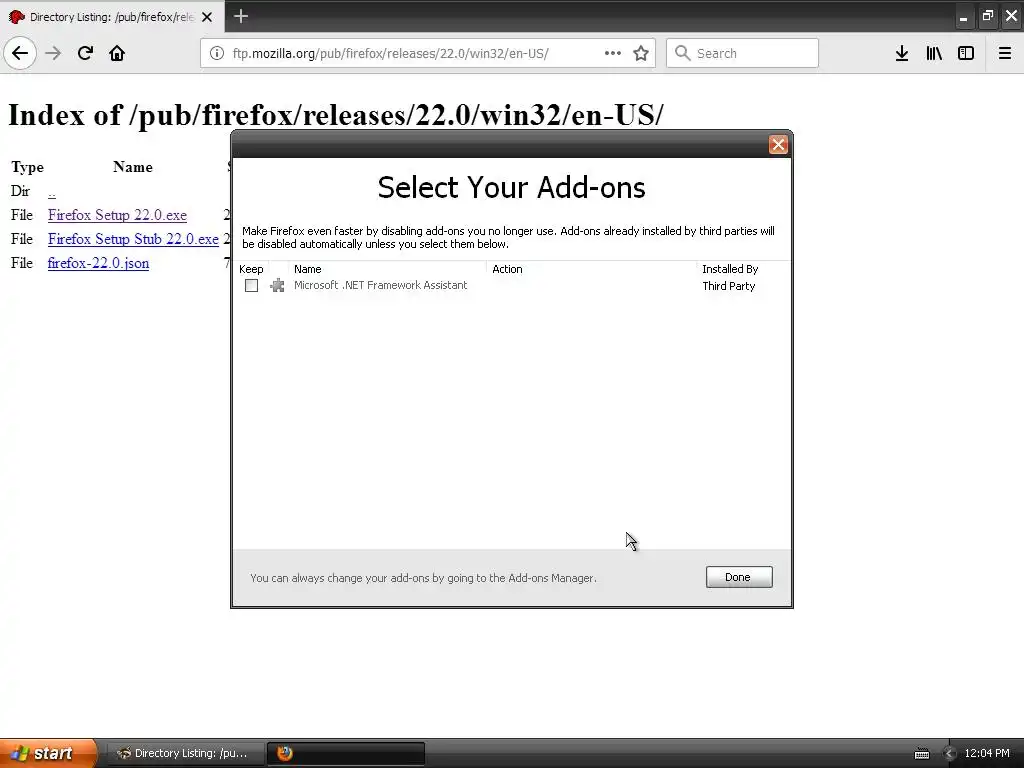Image resolution: width=1024 pixels, height=768 pixels.
Task: Open the Library bookshelf icon
Action: tap(934, 53)
